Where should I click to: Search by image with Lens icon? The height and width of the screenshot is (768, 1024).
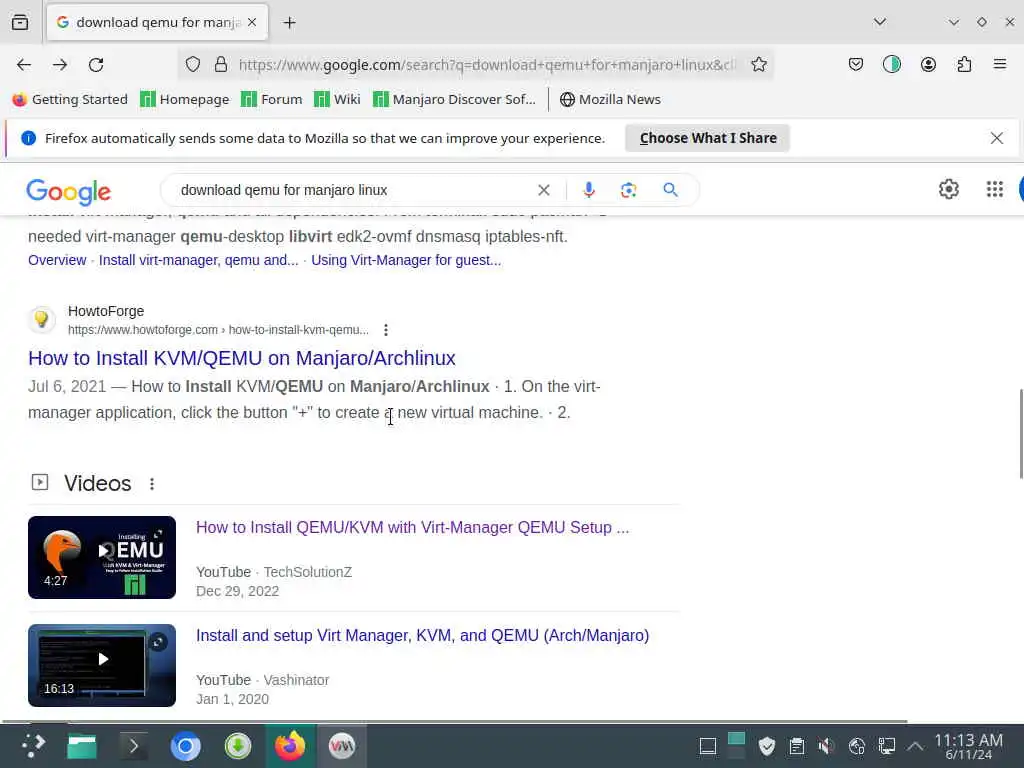(628, 190)
